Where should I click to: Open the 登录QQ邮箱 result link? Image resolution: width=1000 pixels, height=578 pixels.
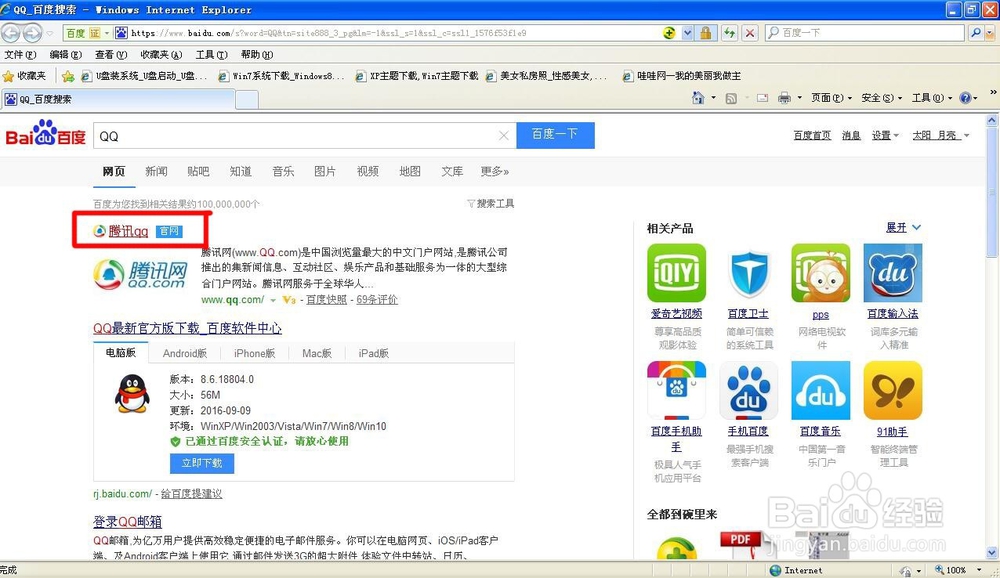click(128, 521)
